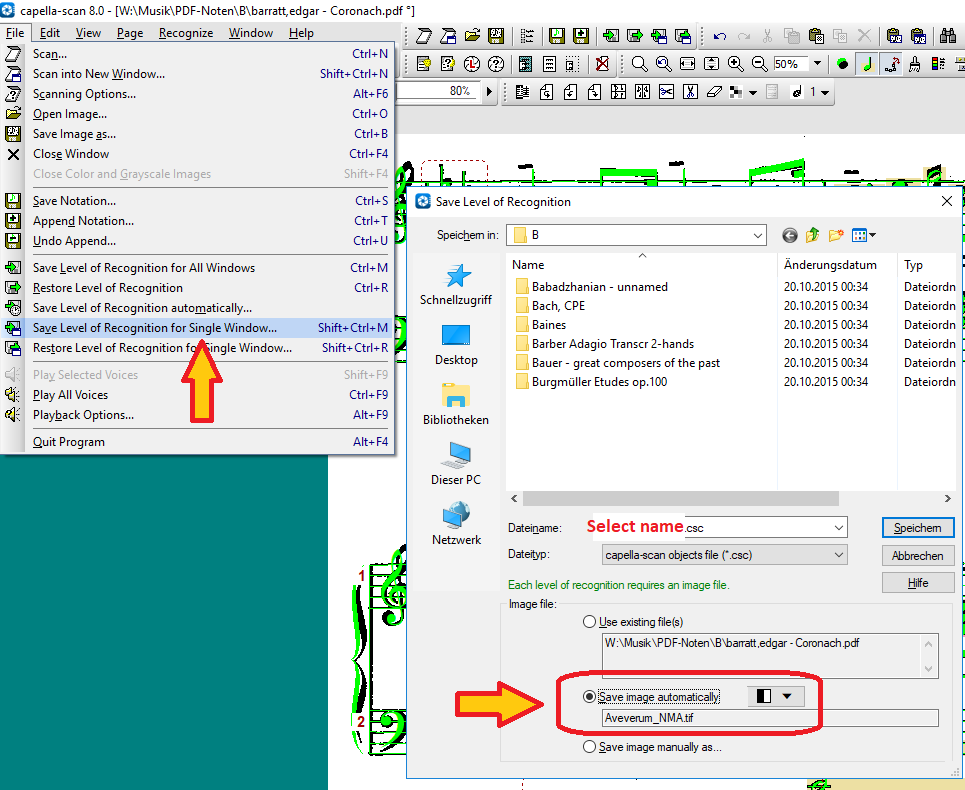Click the horizontal scrollbar in the file list

681,498
